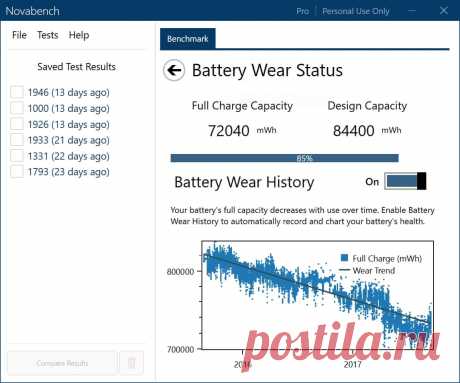The width and height of the screenshot is (460, 383).
Task: Check the 1946 (13 days ago) result box
Action: coord(17,92)
